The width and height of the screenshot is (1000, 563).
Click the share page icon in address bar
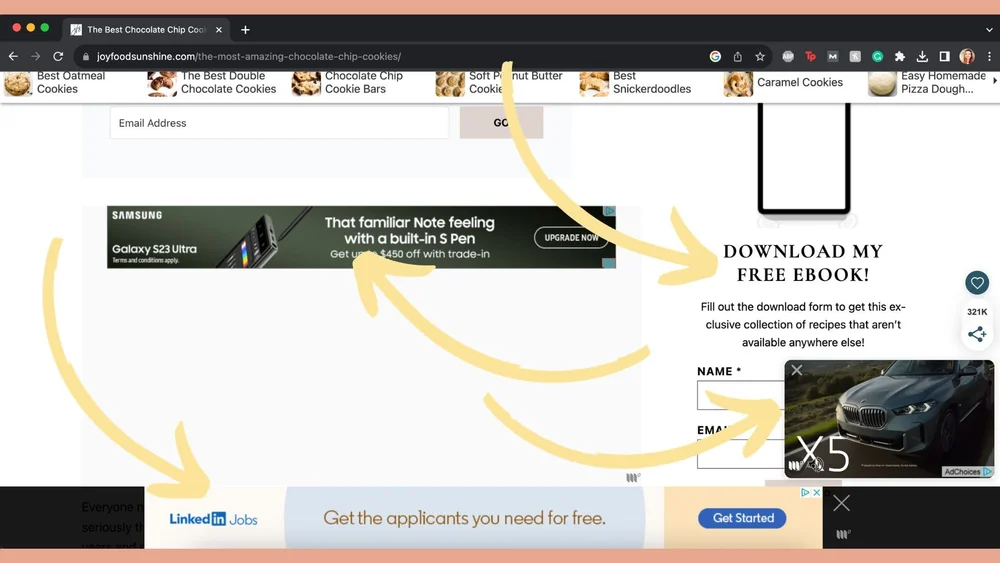[x=737, y=56]
